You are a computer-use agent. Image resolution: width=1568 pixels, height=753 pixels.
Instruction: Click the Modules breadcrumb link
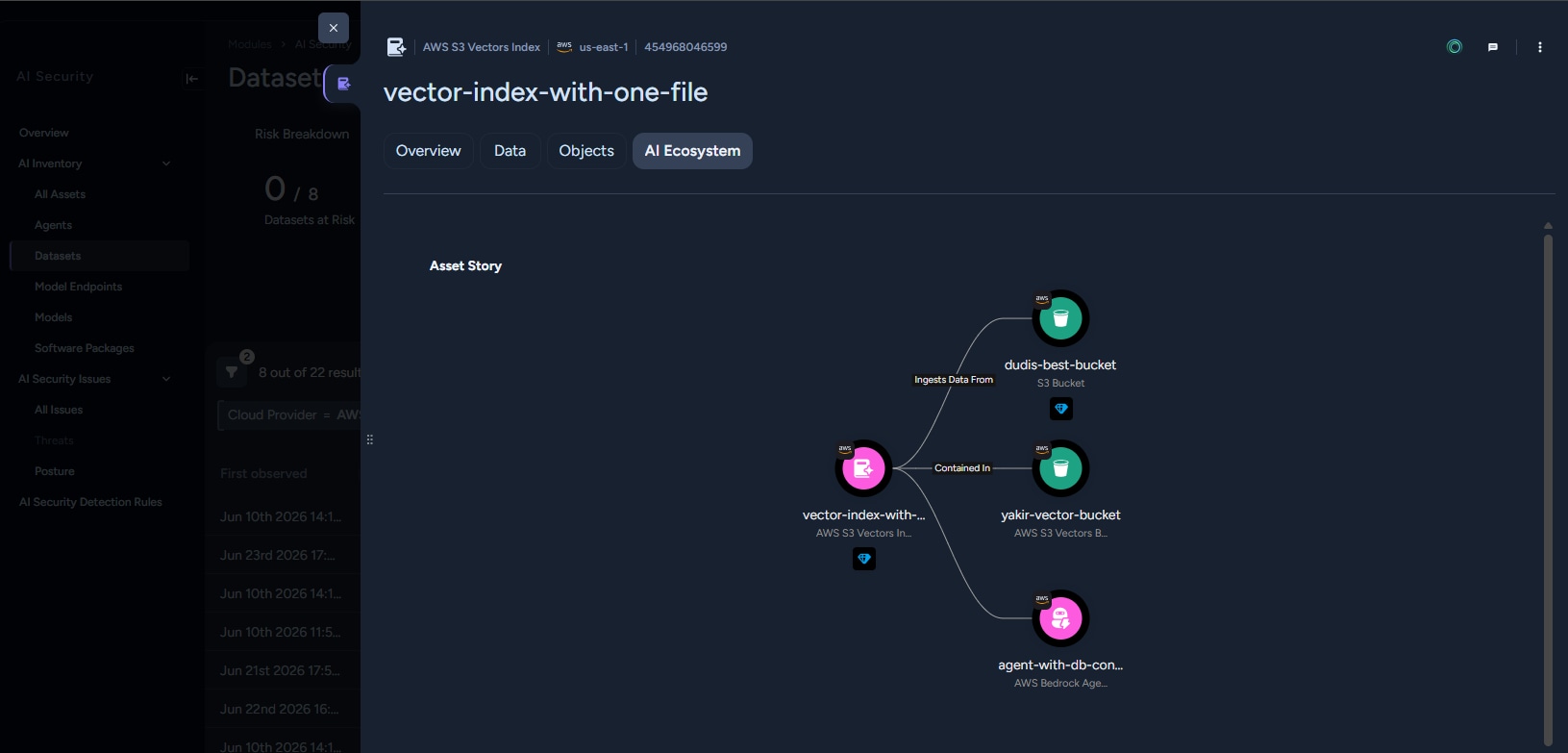click(x=250, y=44)
